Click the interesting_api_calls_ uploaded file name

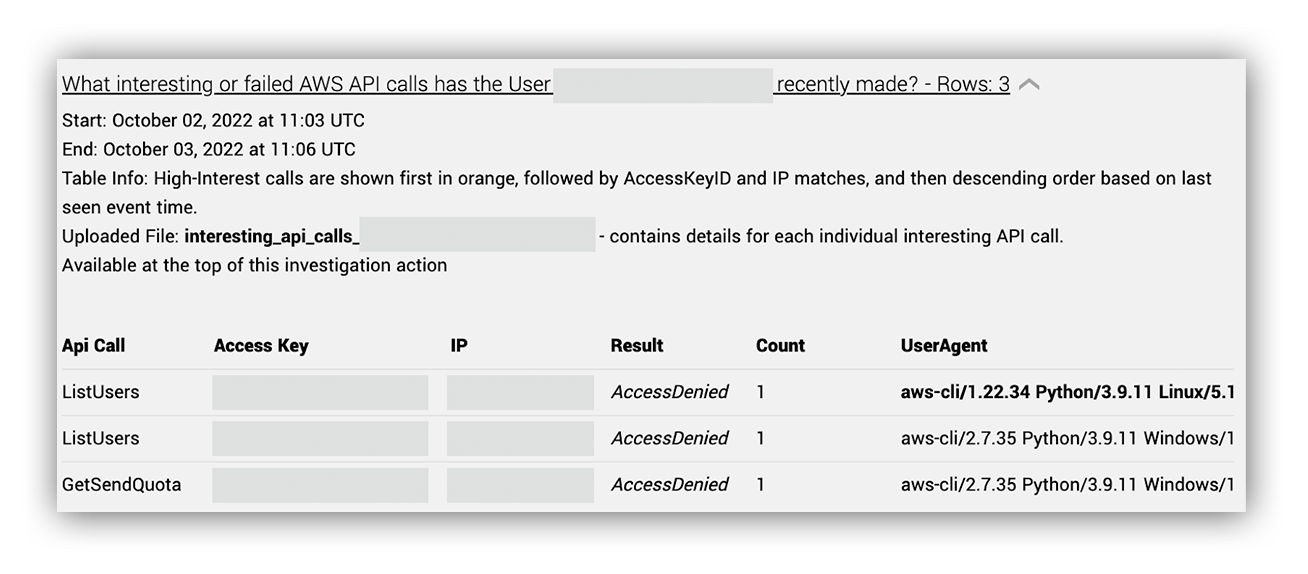point(271,237)
